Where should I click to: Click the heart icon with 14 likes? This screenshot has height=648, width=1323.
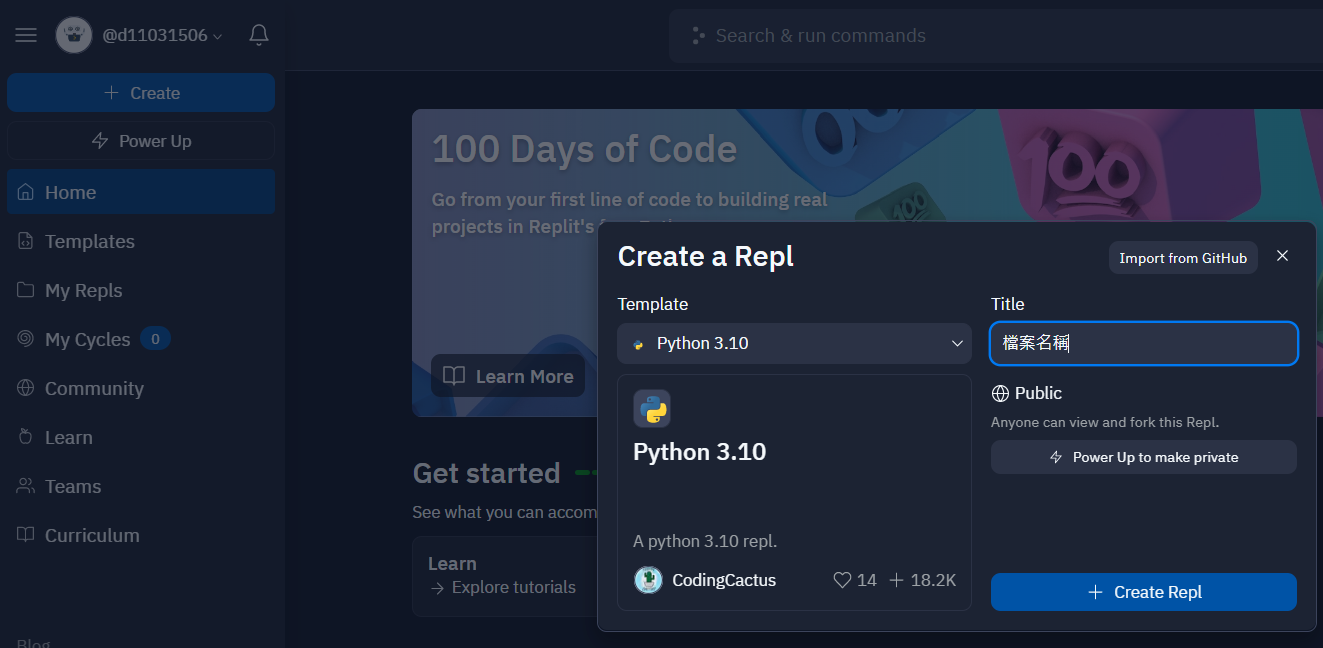[x=842, y=580]
